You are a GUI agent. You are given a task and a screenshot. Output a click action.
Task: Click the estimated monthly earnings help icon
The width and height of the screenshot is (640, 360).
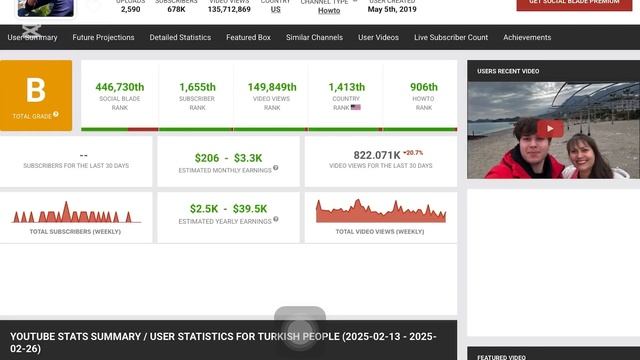276,168
